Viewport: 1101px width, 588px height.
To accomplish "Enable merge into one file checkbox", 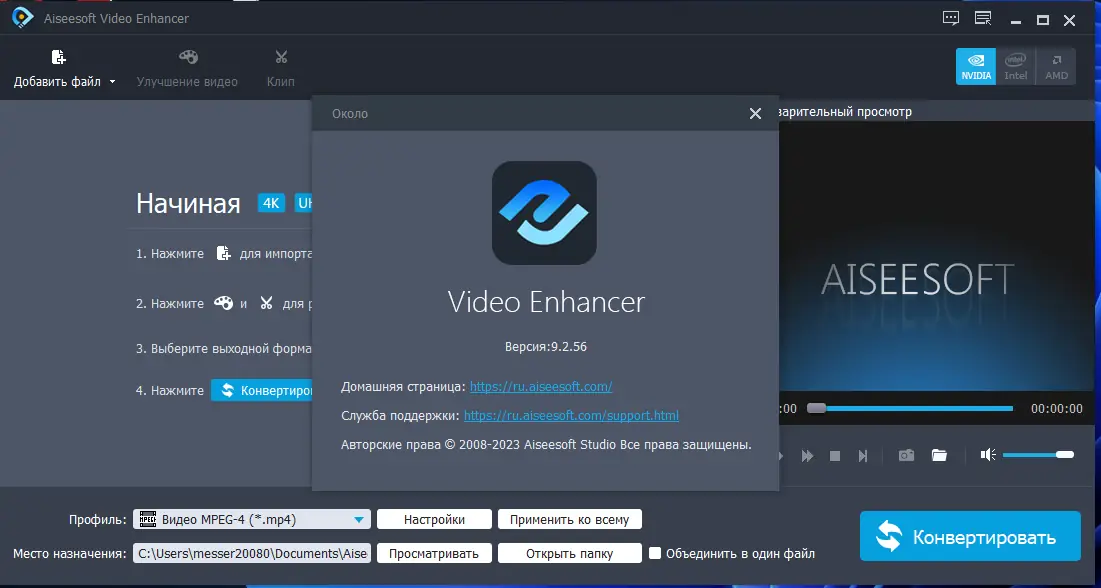I will [655, 553].
